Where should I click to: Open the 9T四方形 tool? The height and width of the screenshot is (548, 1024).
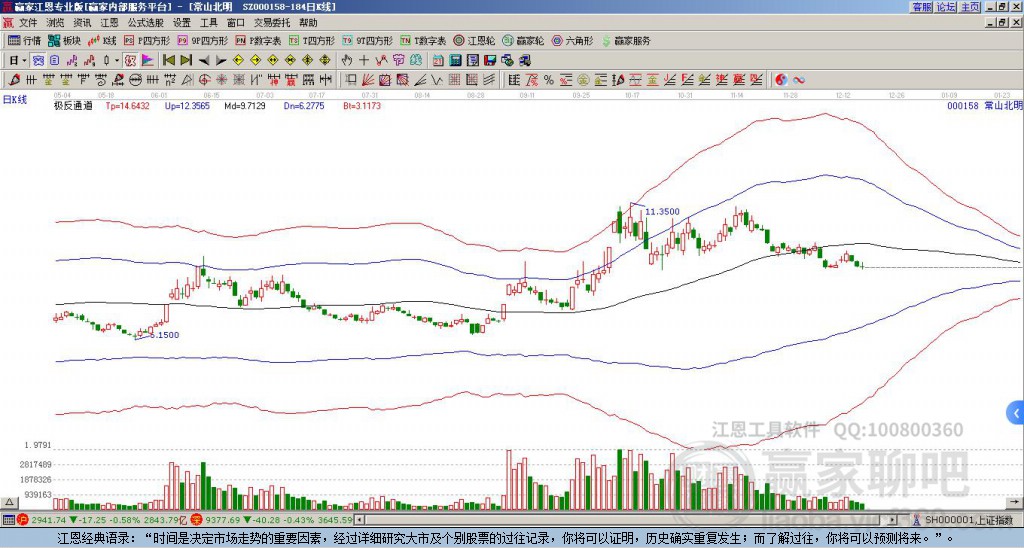click(x=368, y=41)
